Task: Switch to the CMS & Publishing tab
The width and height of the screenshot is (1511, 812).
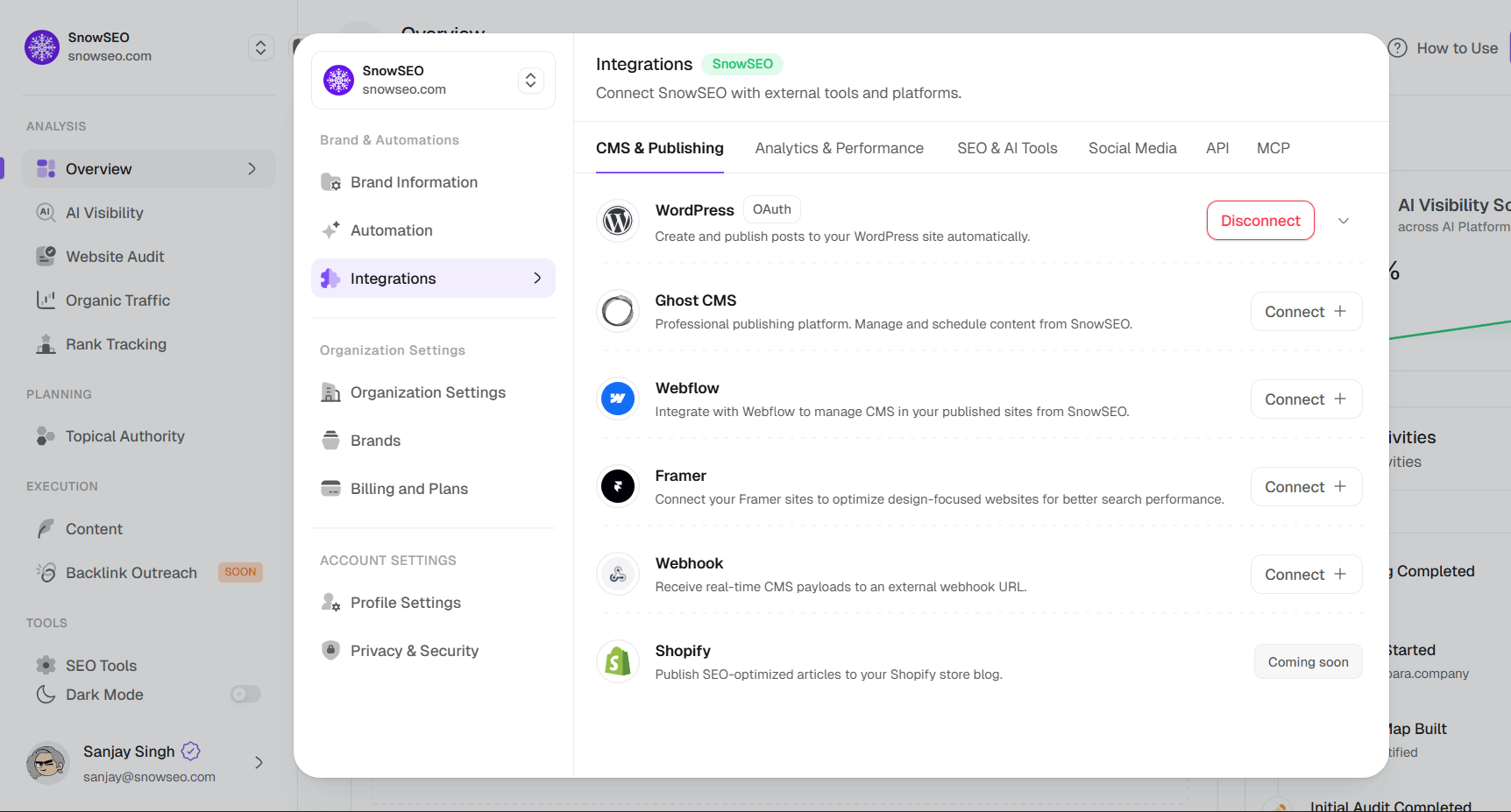Action: 660,148
